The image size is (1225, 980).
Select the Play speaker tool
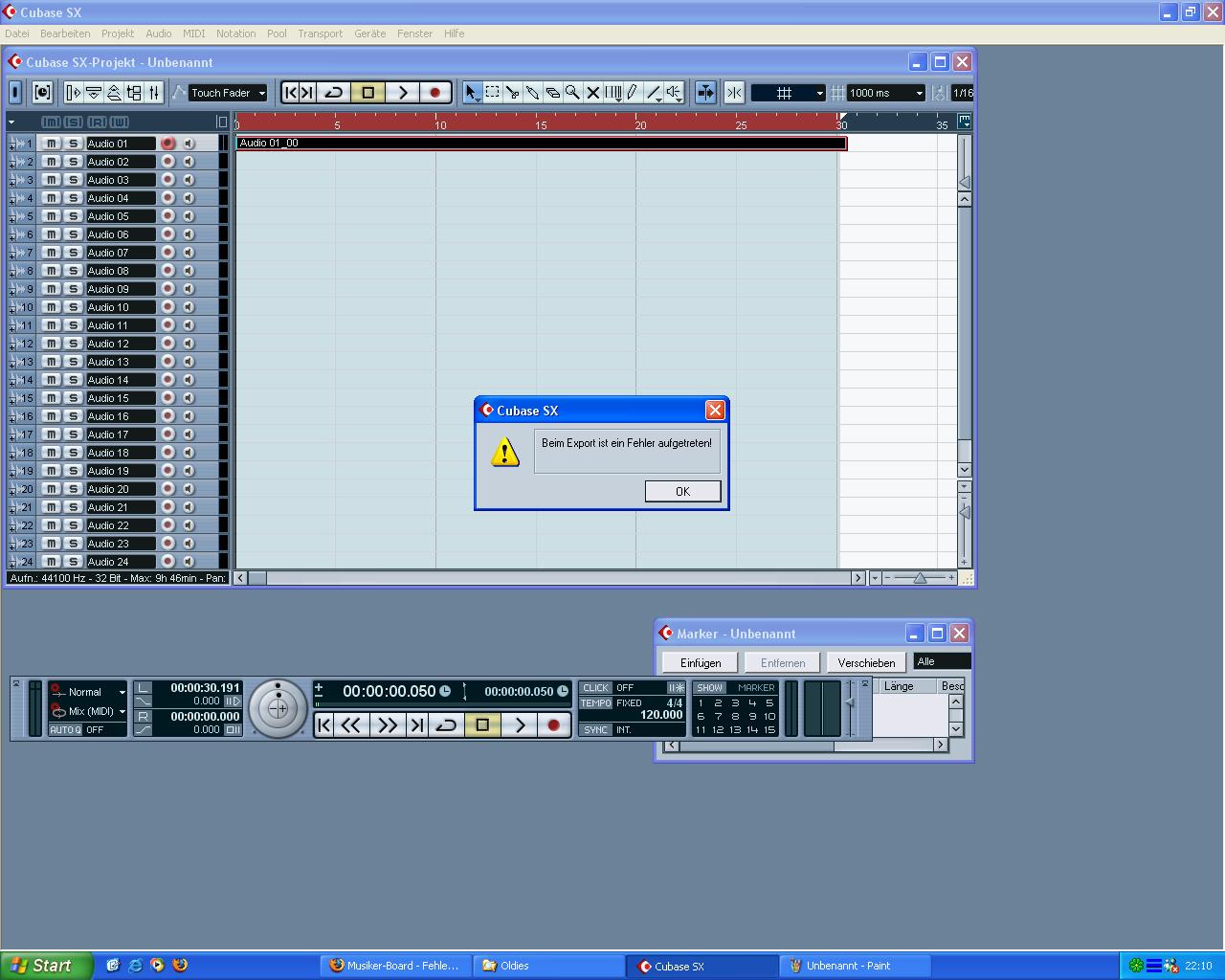(x=674, y=93)
